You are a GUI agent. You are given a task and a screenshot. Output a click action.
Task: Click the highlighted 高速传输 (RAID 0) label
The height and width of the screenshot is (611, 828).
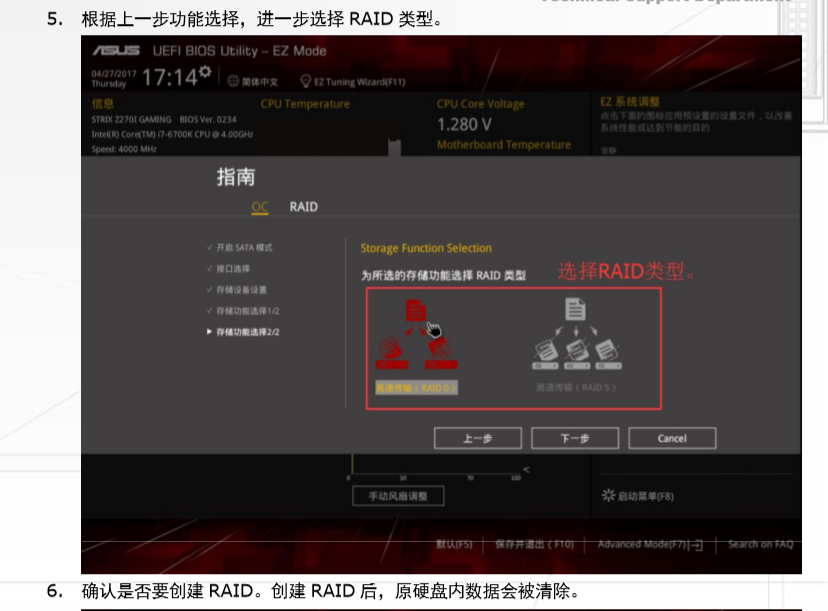pos(416,388)
